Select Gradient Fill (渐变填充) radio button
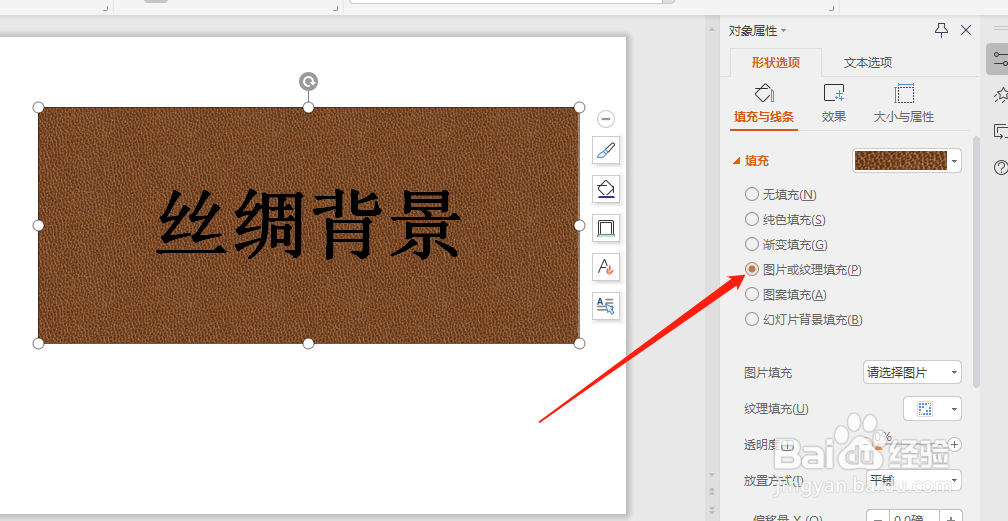Image resolution: width=1008 pixels, height=521 pixels. 752,244
